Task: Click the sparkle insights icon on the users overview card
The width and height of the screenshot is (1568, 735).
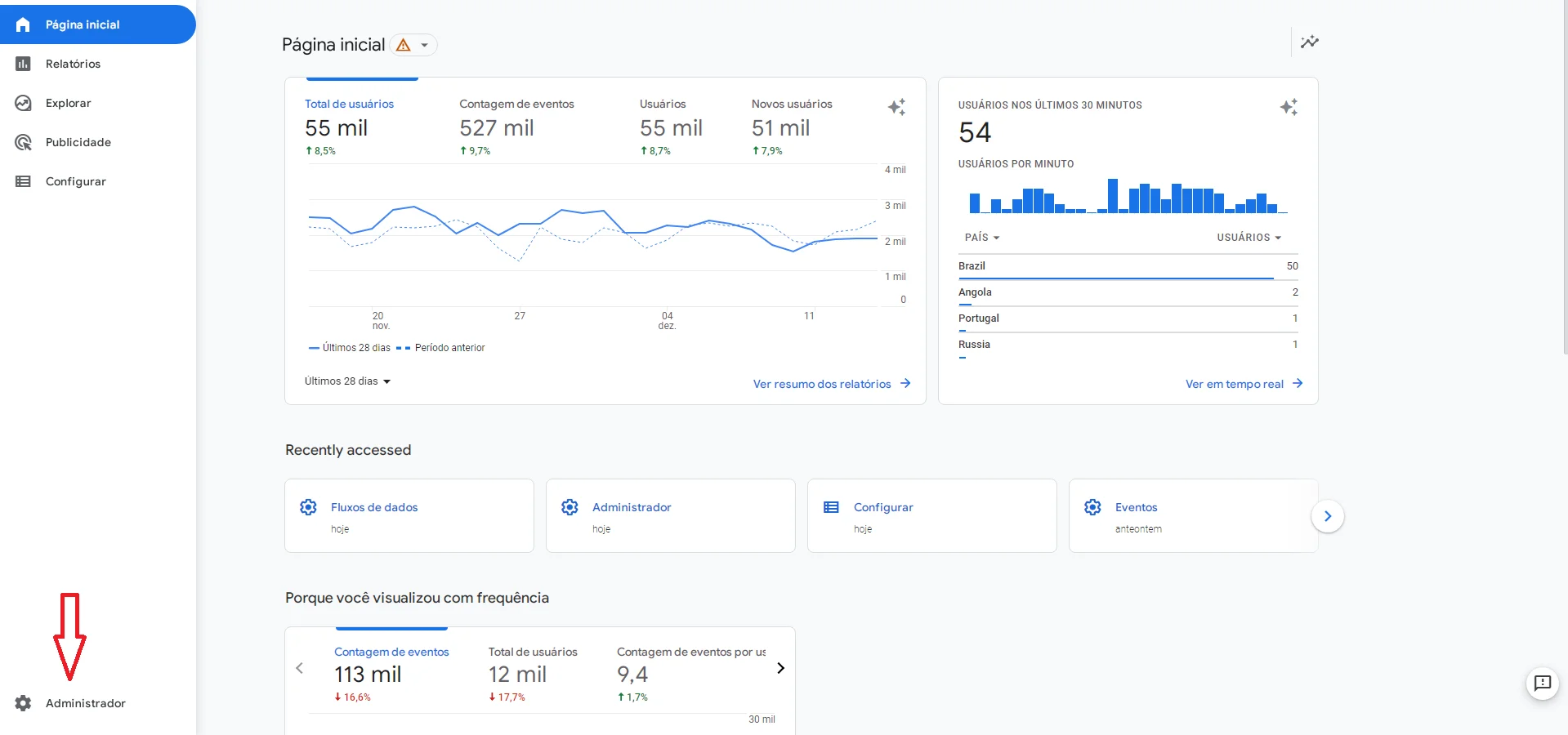Action: click(896, 107)
